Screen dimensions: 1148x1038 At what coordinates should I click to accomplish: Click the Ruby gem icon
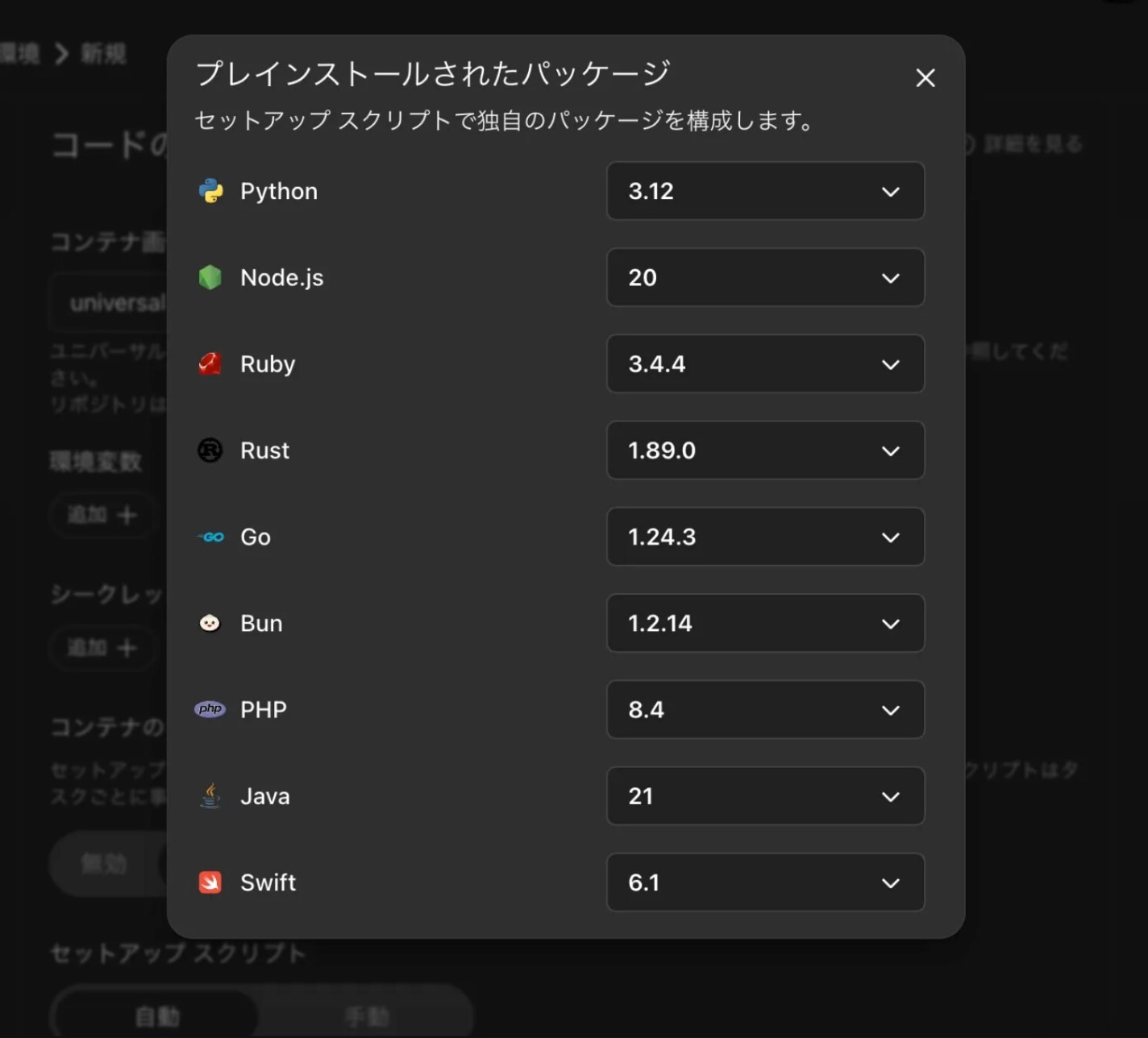[210, 364]
